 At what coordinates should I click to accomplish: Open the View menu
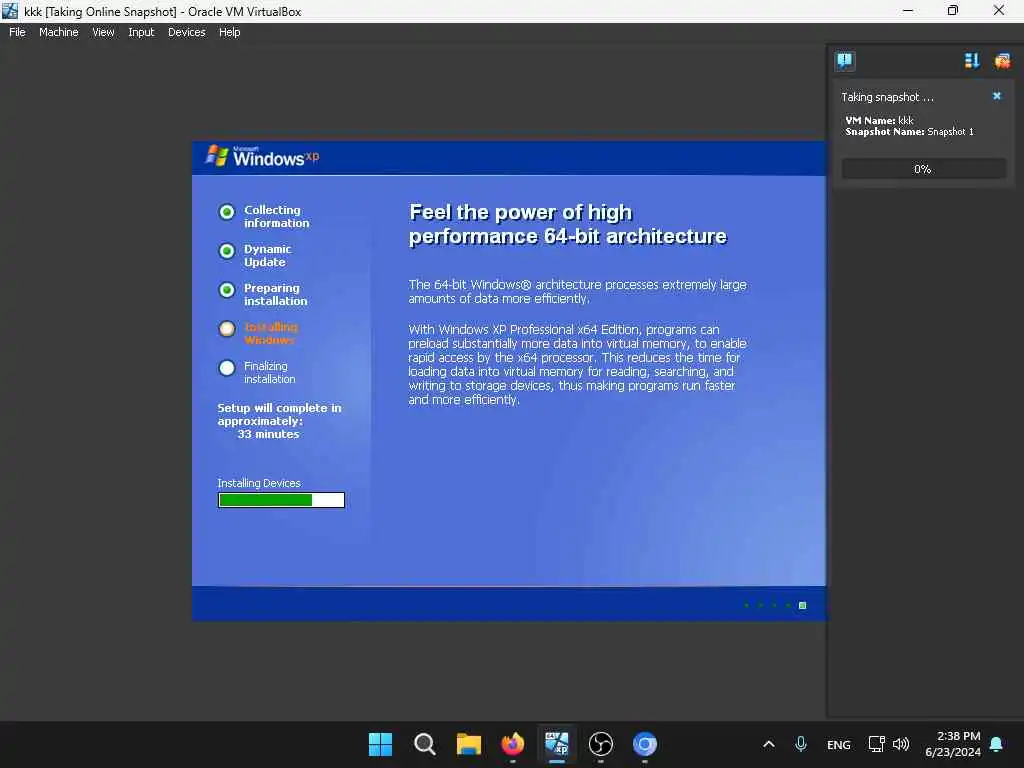[x=103, y=32]
